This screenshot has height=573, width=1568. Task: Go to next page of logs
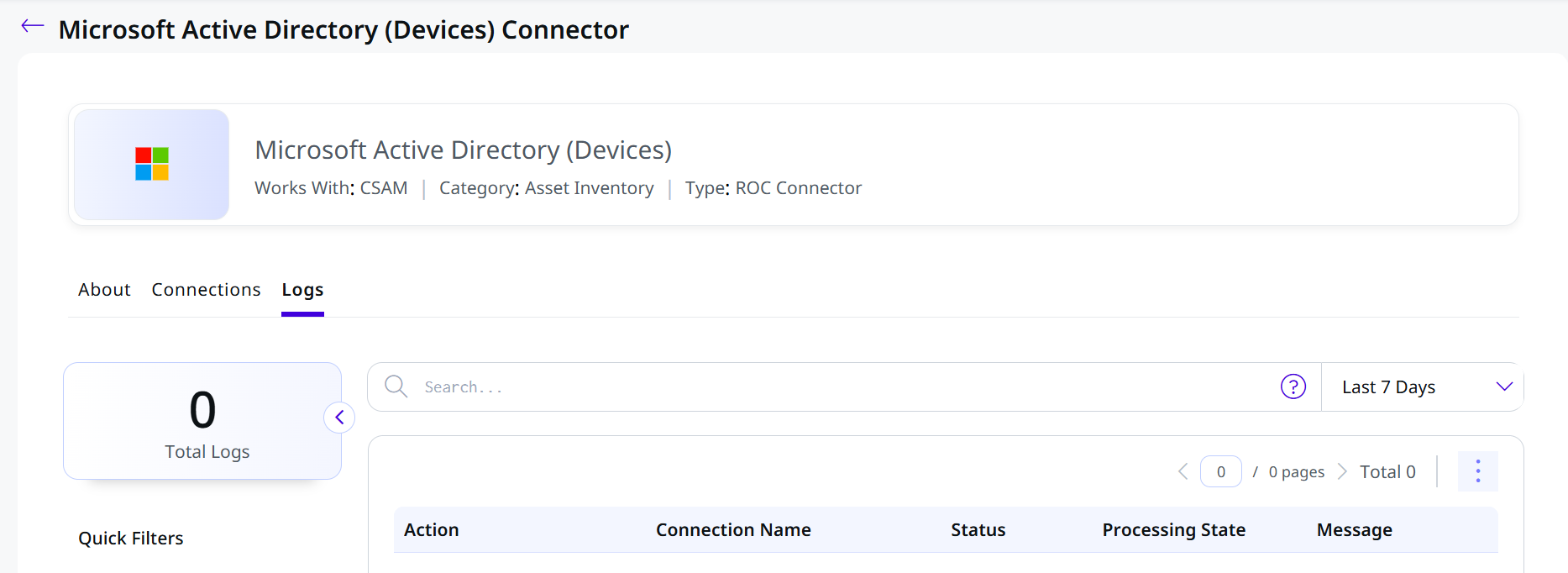[x=1341, y=471]
